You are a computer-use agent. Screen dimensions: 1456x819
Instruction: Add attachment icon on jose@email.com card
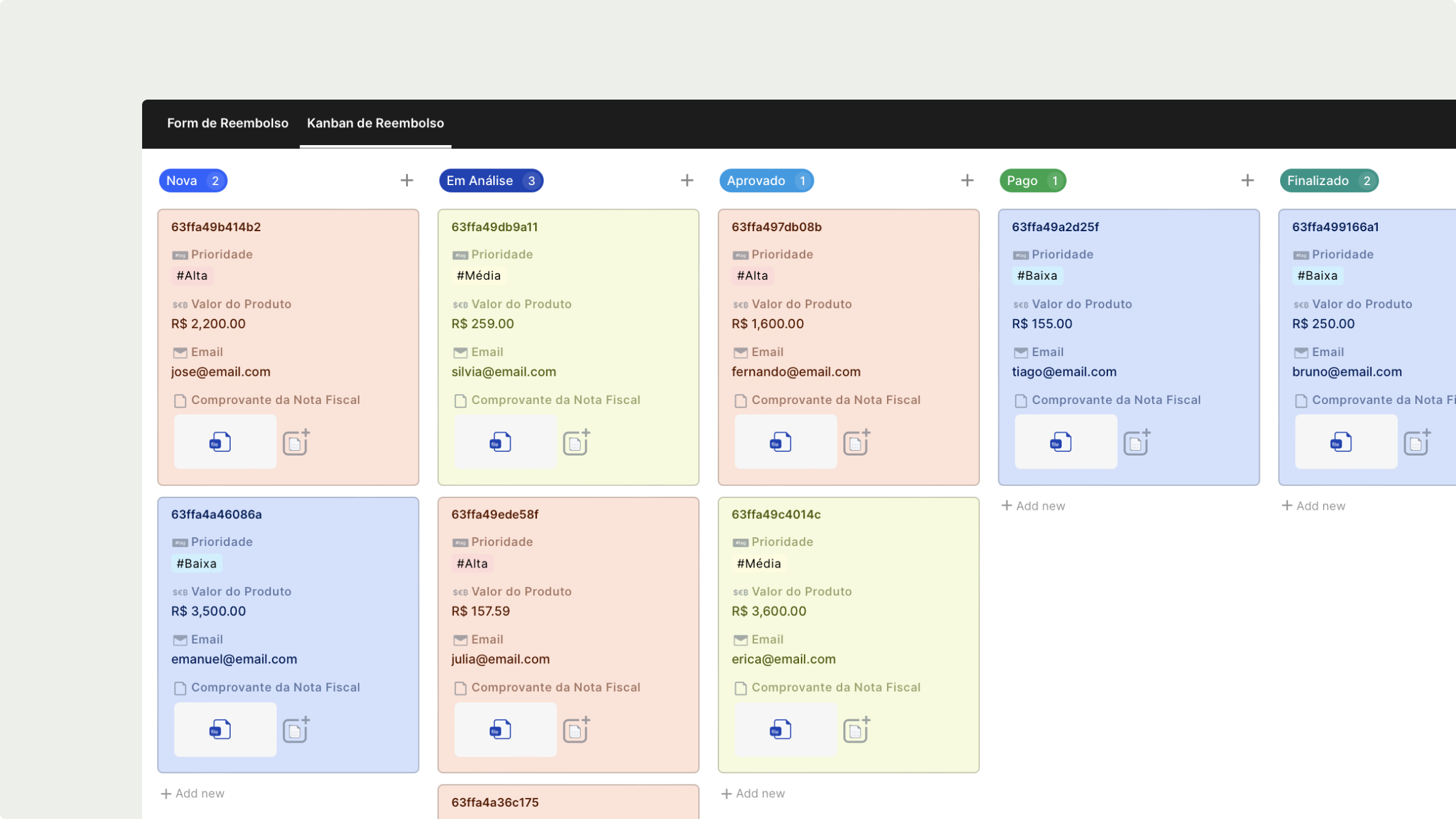[296, 442]
